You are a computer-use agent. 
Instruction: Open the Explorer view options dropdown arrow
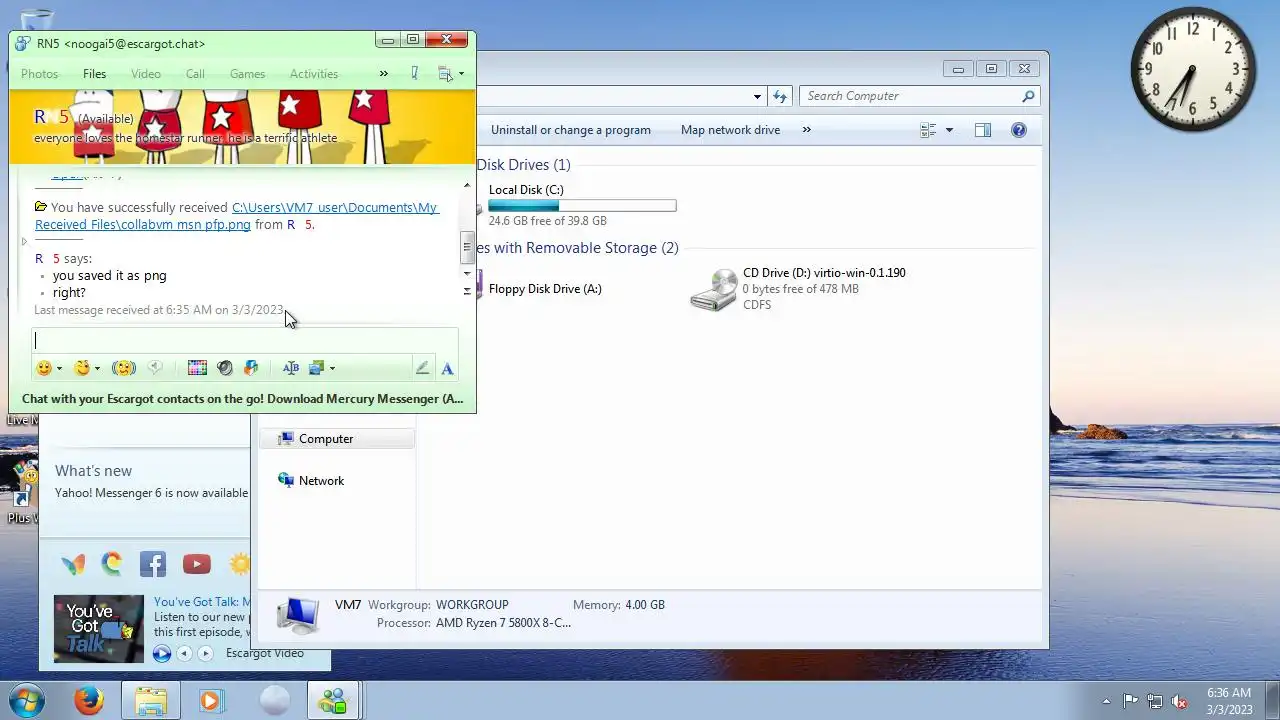click(x=949, y=130)
